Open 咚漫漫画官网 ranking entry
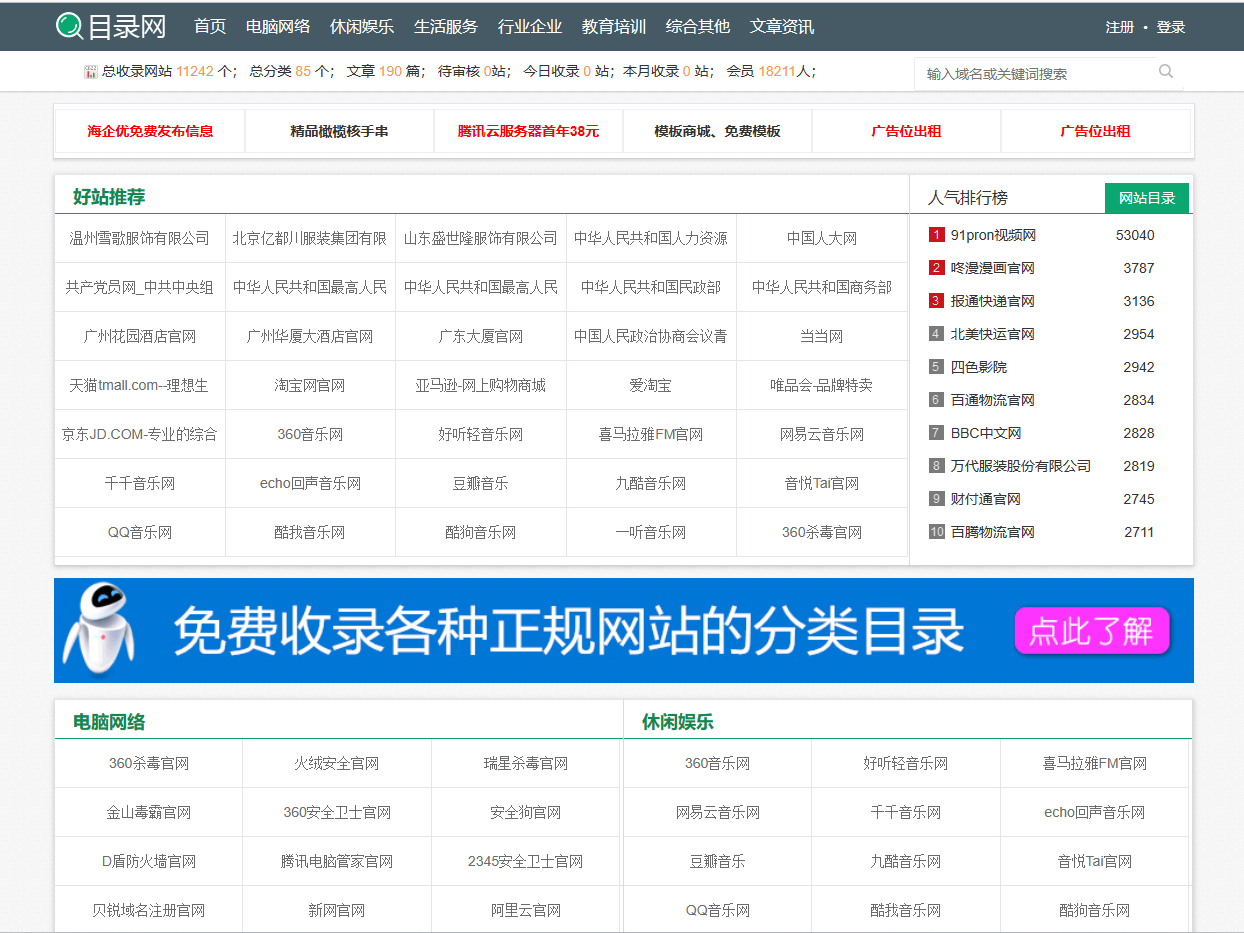This screenshot has width=1244, height=933. click(992, 268)
